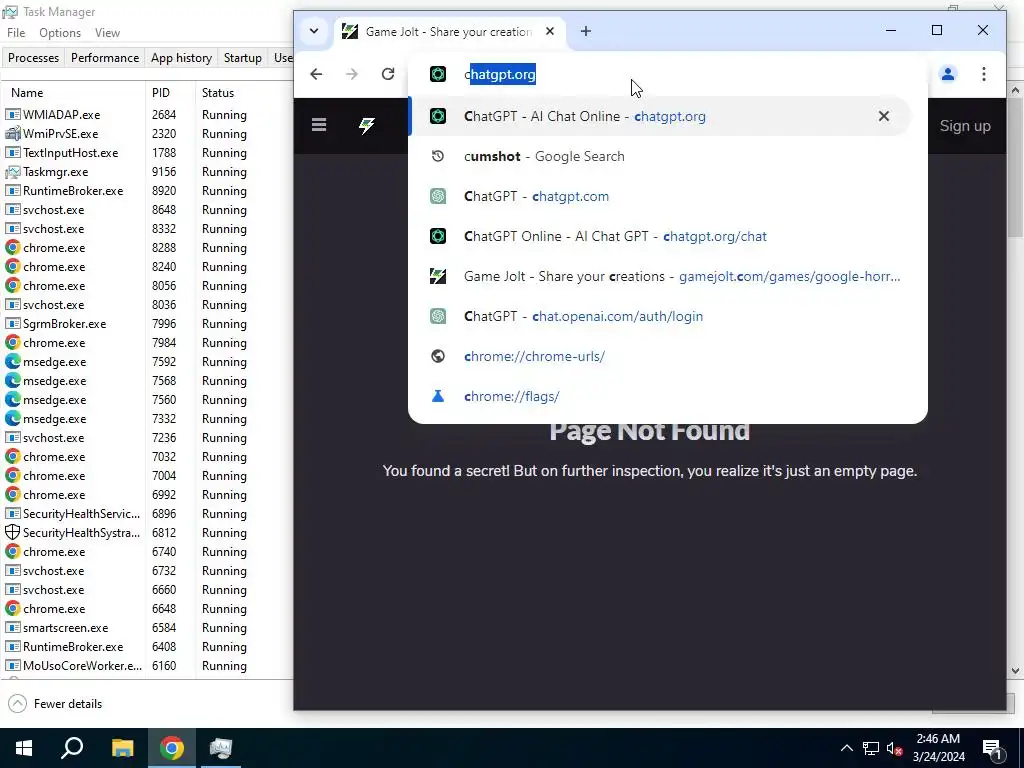Open Task Manager Options menu
1024x768 pixels.
59,33
